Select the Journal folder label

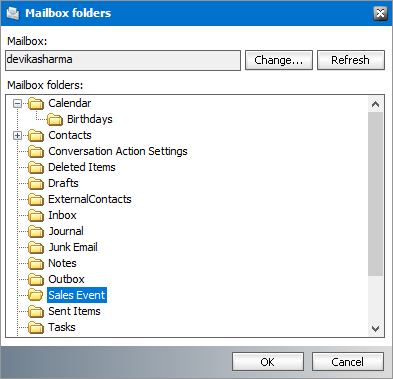66,231
